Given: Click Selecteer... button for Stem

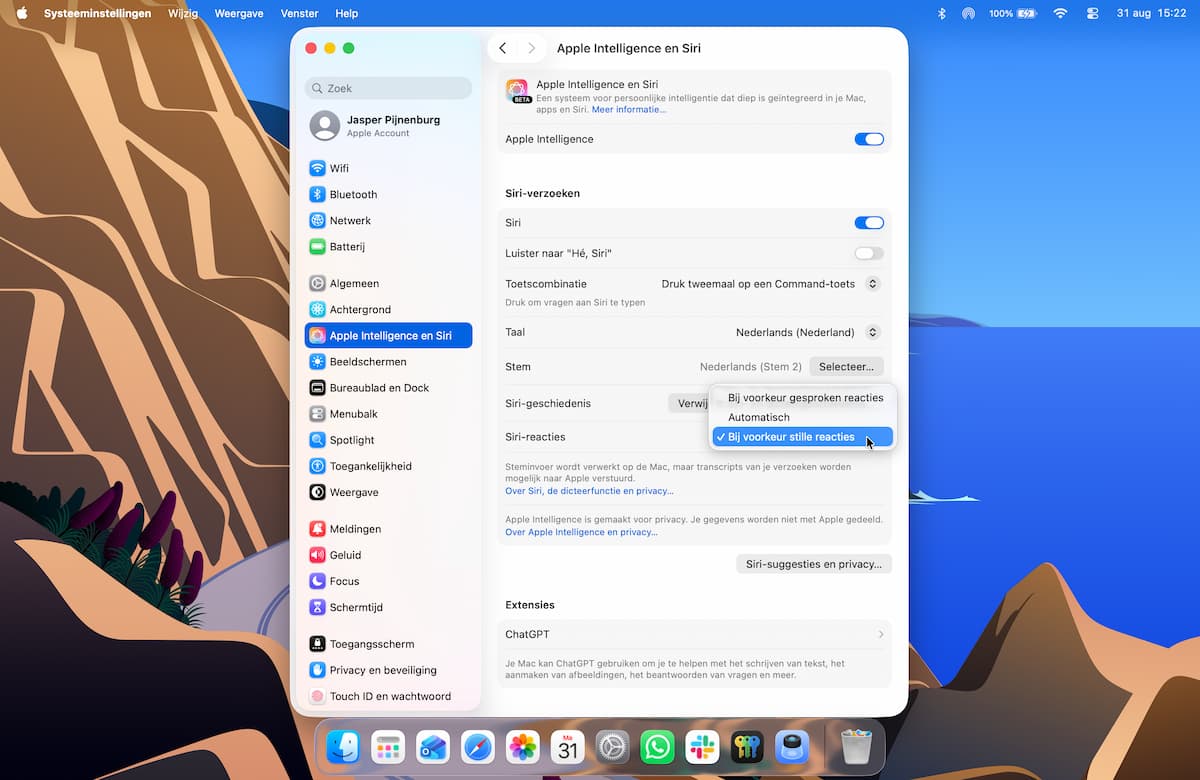Looking at the screenshot, I should (846, 367).
